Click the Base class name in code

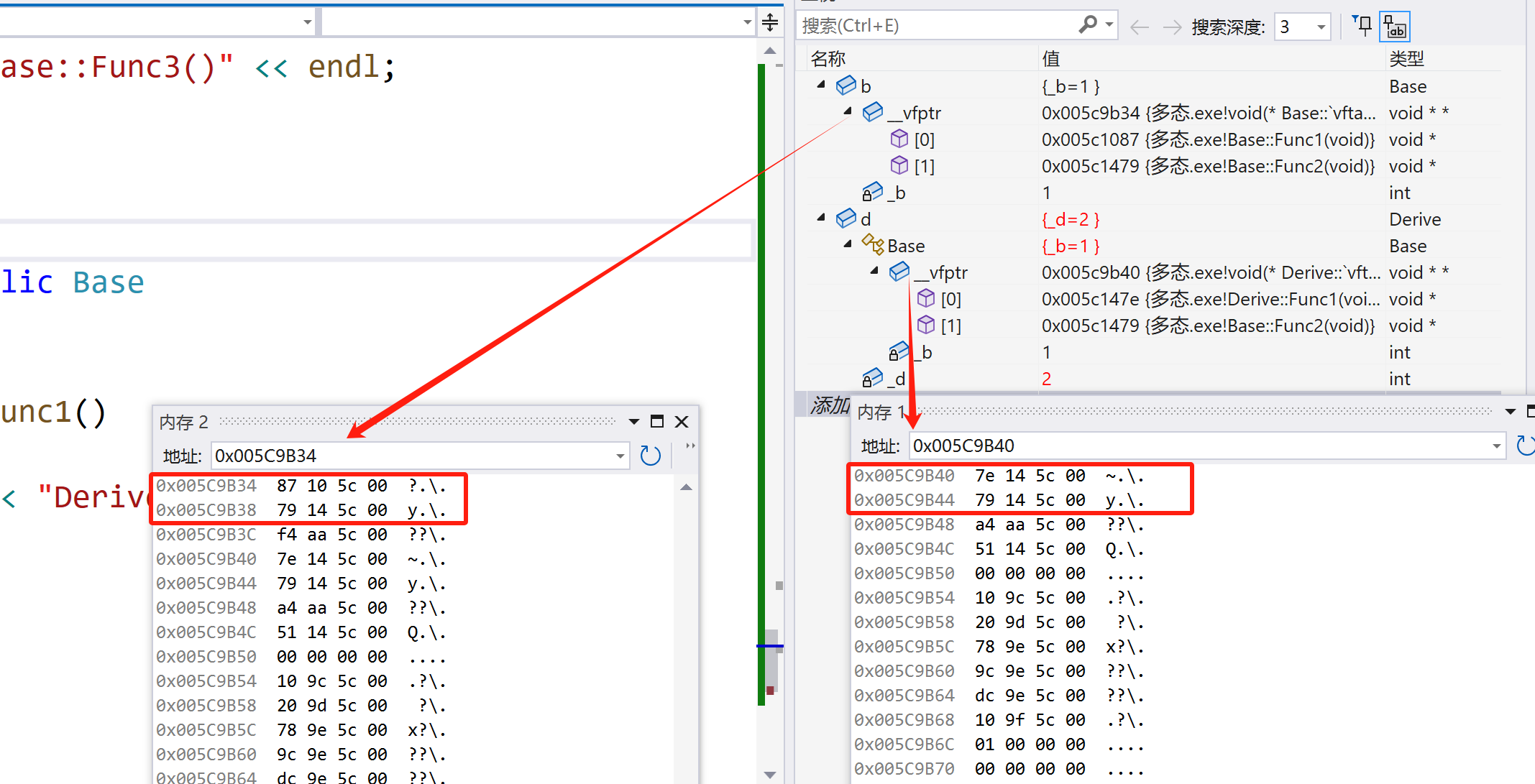[109, 282]
